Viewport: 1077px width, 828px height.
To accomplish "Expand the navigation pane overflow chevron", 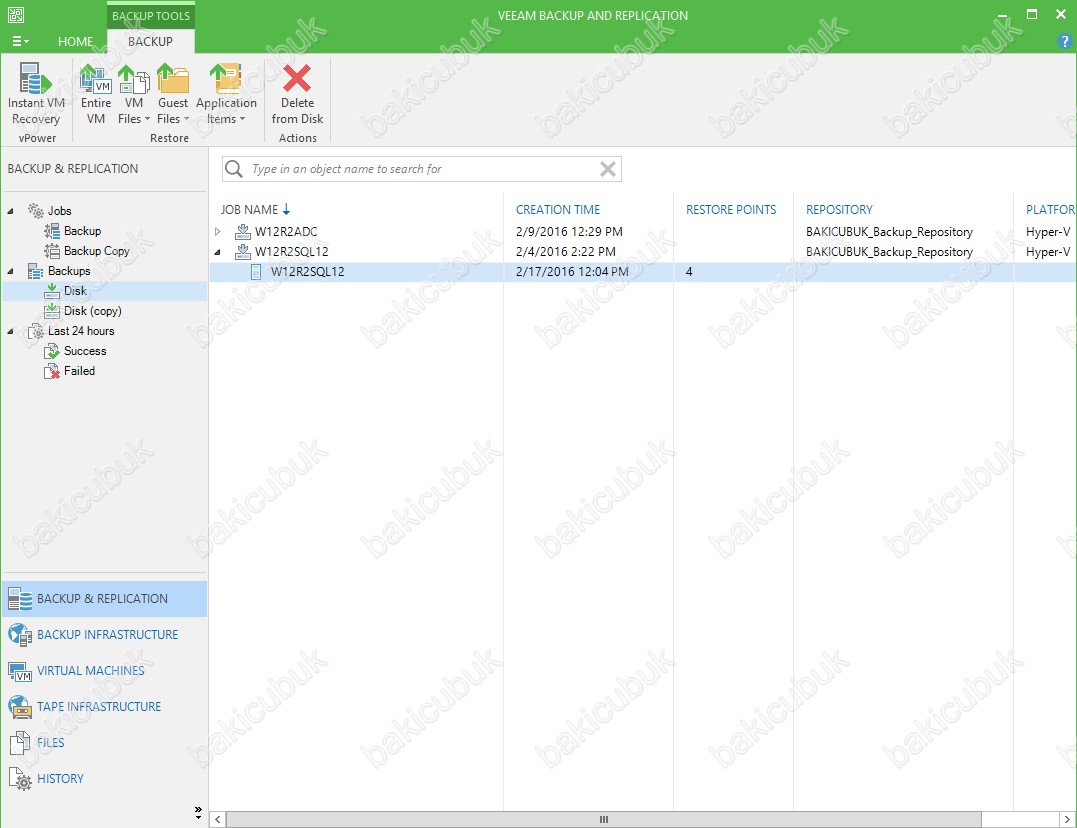I will tap(199, 812).
